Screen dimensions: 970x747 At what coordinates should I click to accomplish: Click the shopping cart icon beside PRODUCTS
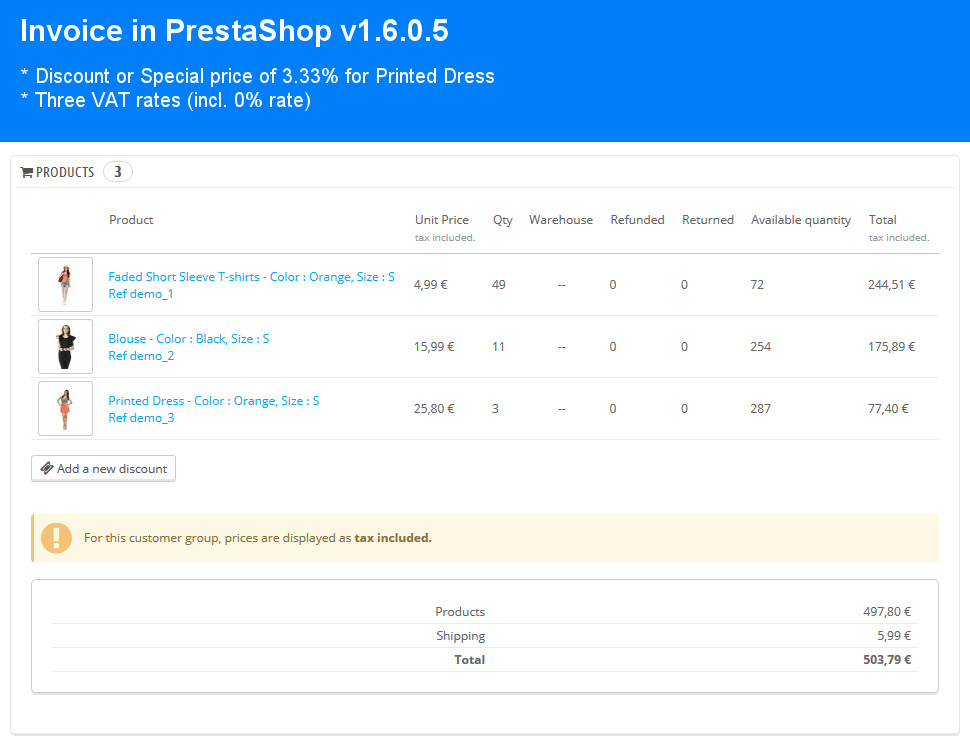click(x=27, y=173)
